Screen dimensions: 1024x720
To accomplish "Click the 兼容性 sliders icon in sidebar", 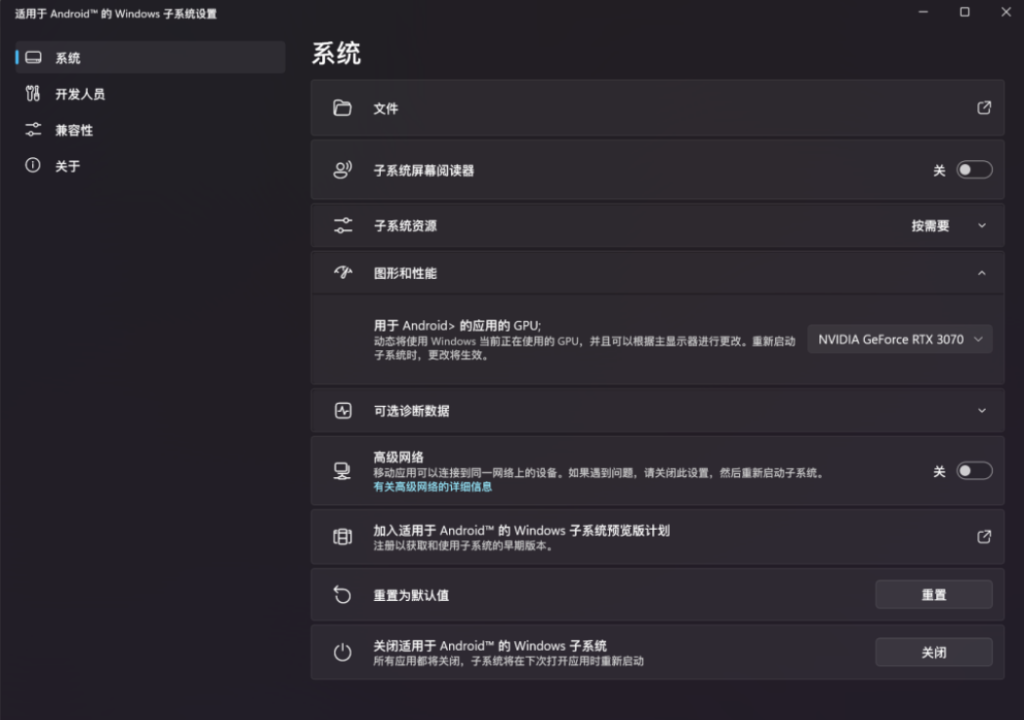I will pos(33,129).
